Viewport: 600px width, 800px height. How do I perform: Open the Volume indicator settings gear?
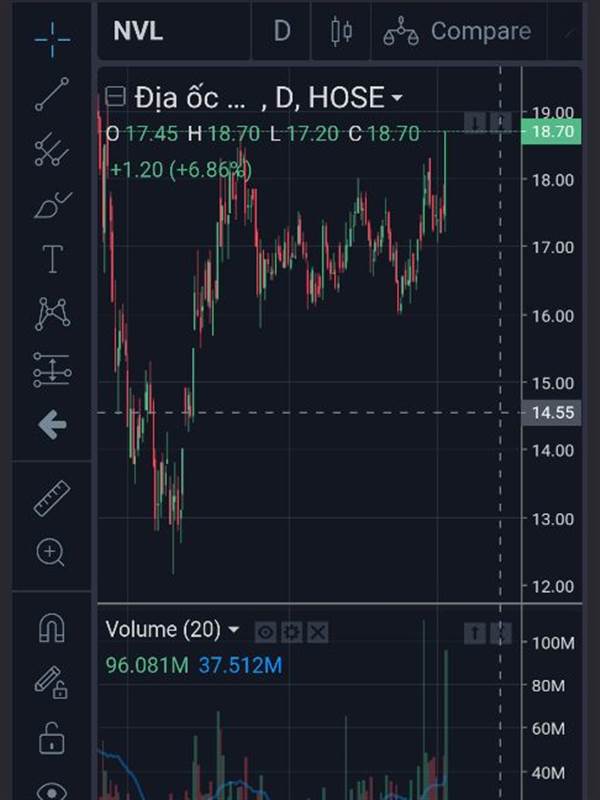291,633
